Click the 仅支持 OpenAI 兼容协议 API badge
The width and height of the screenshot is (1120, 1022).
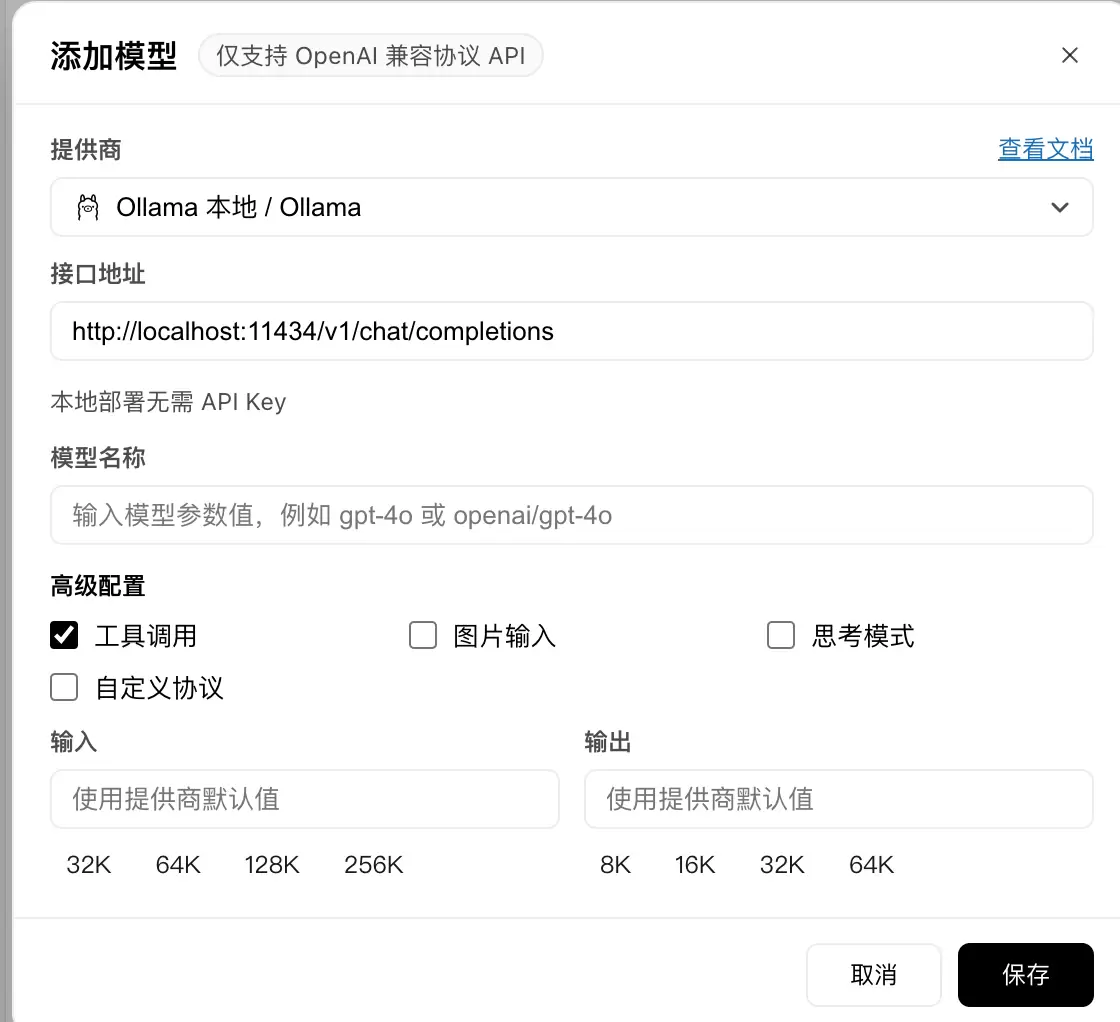tap(371, 56)
